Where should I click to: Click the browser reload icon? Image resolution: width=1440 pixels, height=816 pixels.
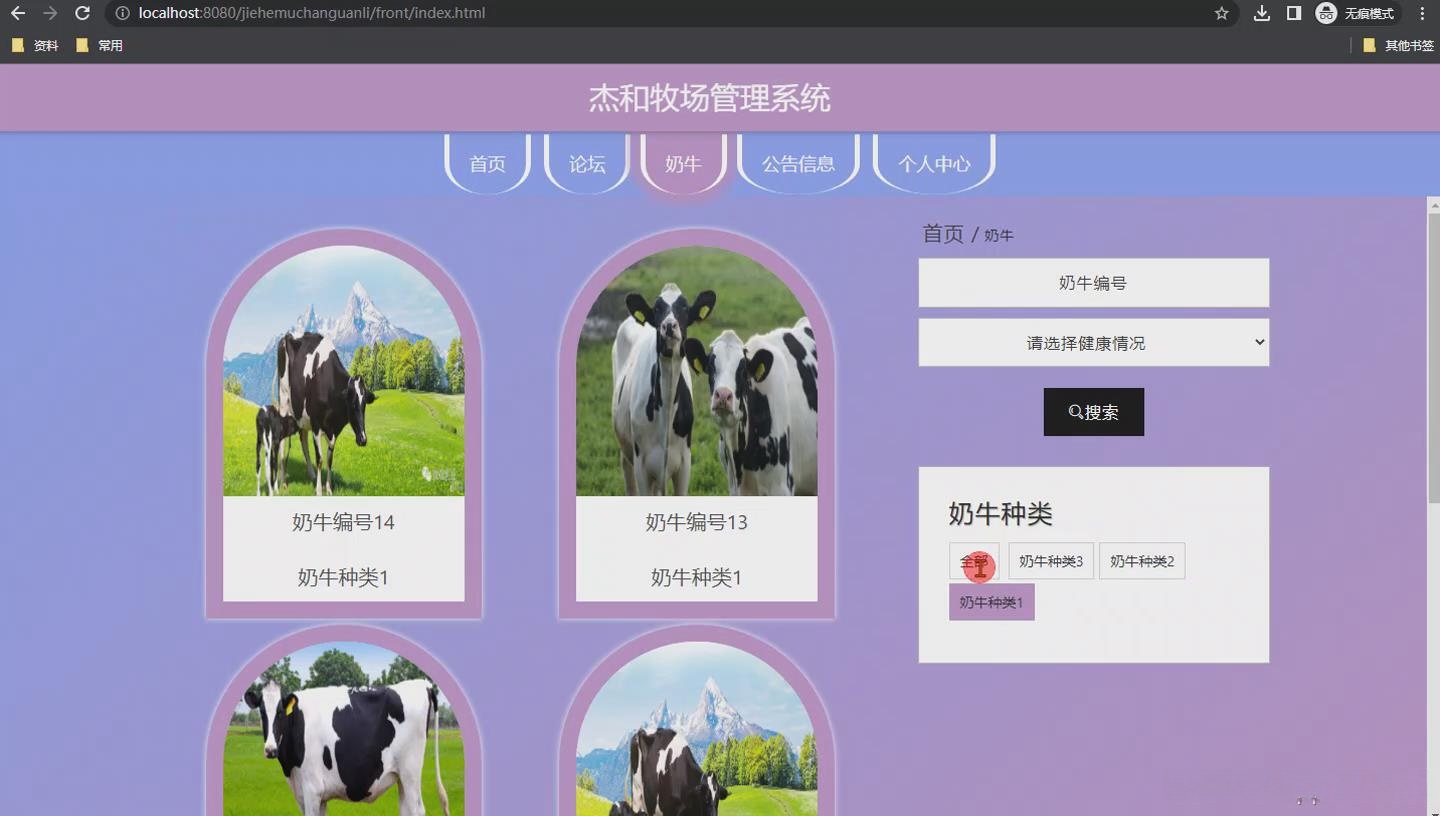(x=82, y=14)
